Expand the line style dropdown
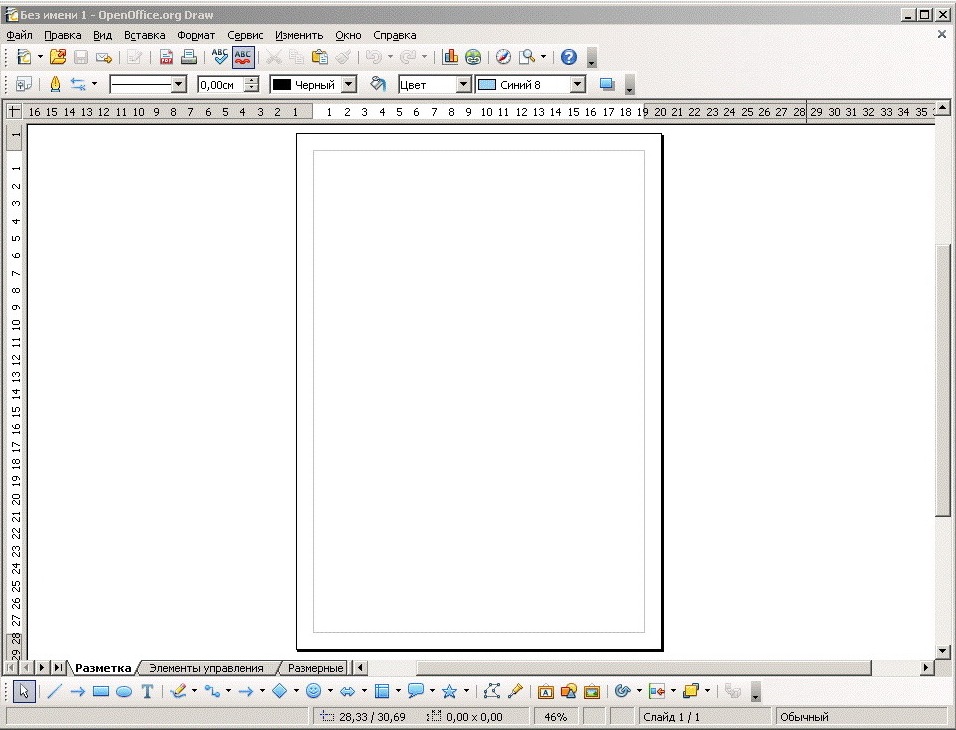 point(179,84)
